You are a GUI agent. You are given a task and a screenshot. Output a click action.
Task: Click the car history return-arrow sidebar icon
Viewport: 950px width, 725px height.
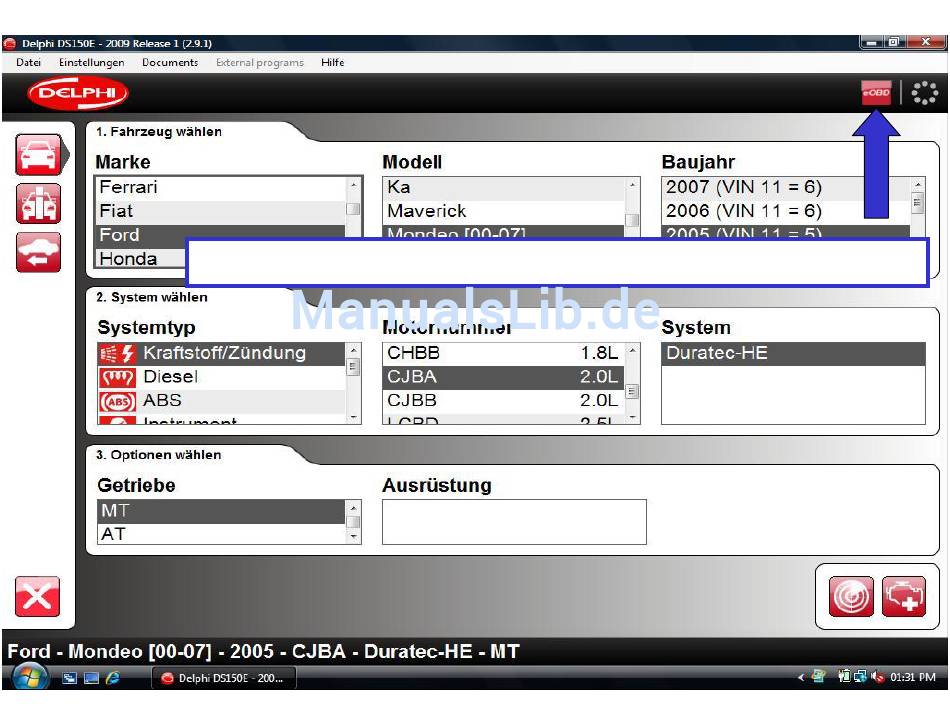tap(39, 252)
